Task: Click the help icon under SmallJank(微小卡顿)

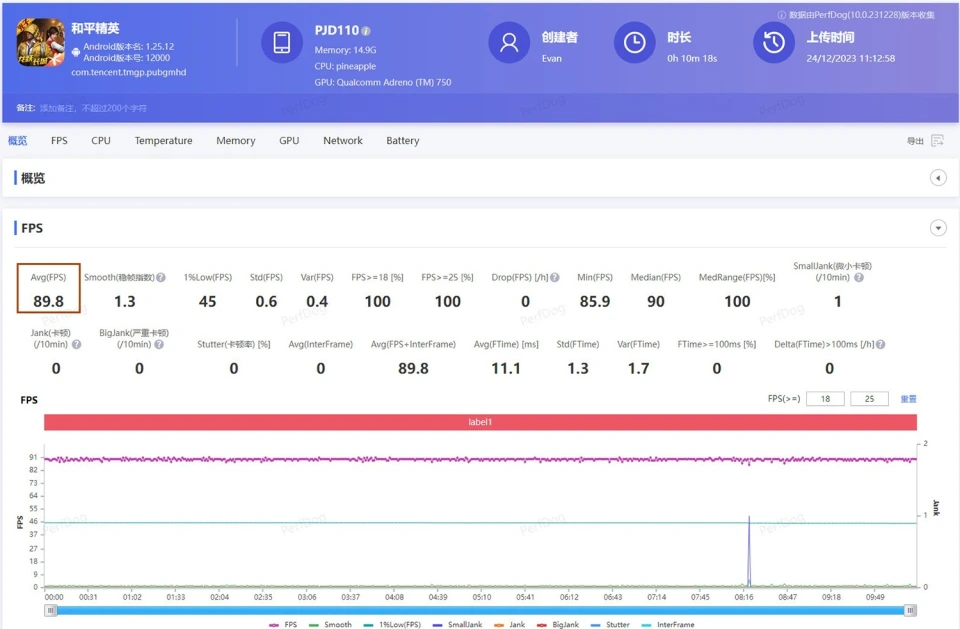Action: (859, 277)
